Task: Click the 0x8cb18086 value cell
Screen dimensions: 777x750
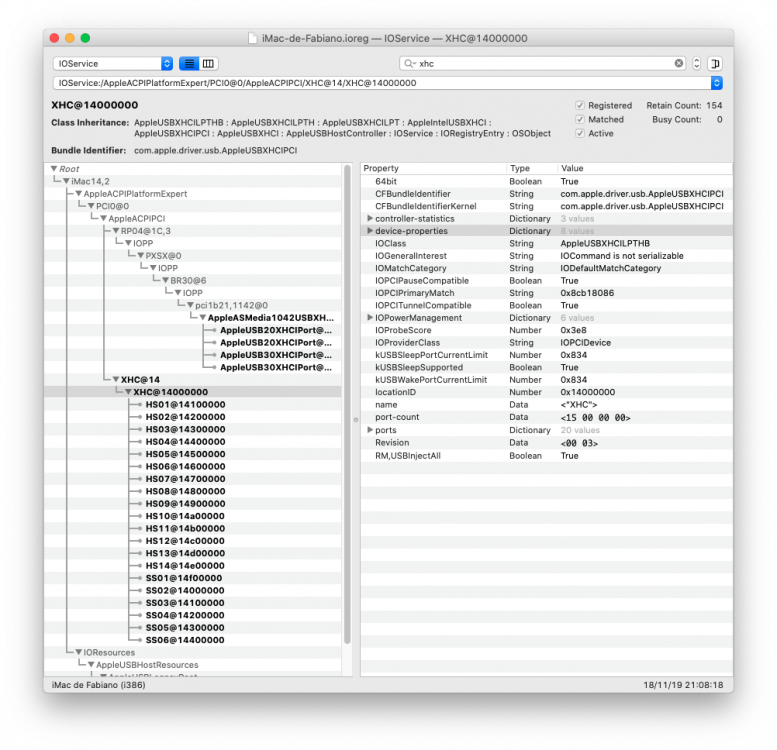Action: (x=587, y=293)
